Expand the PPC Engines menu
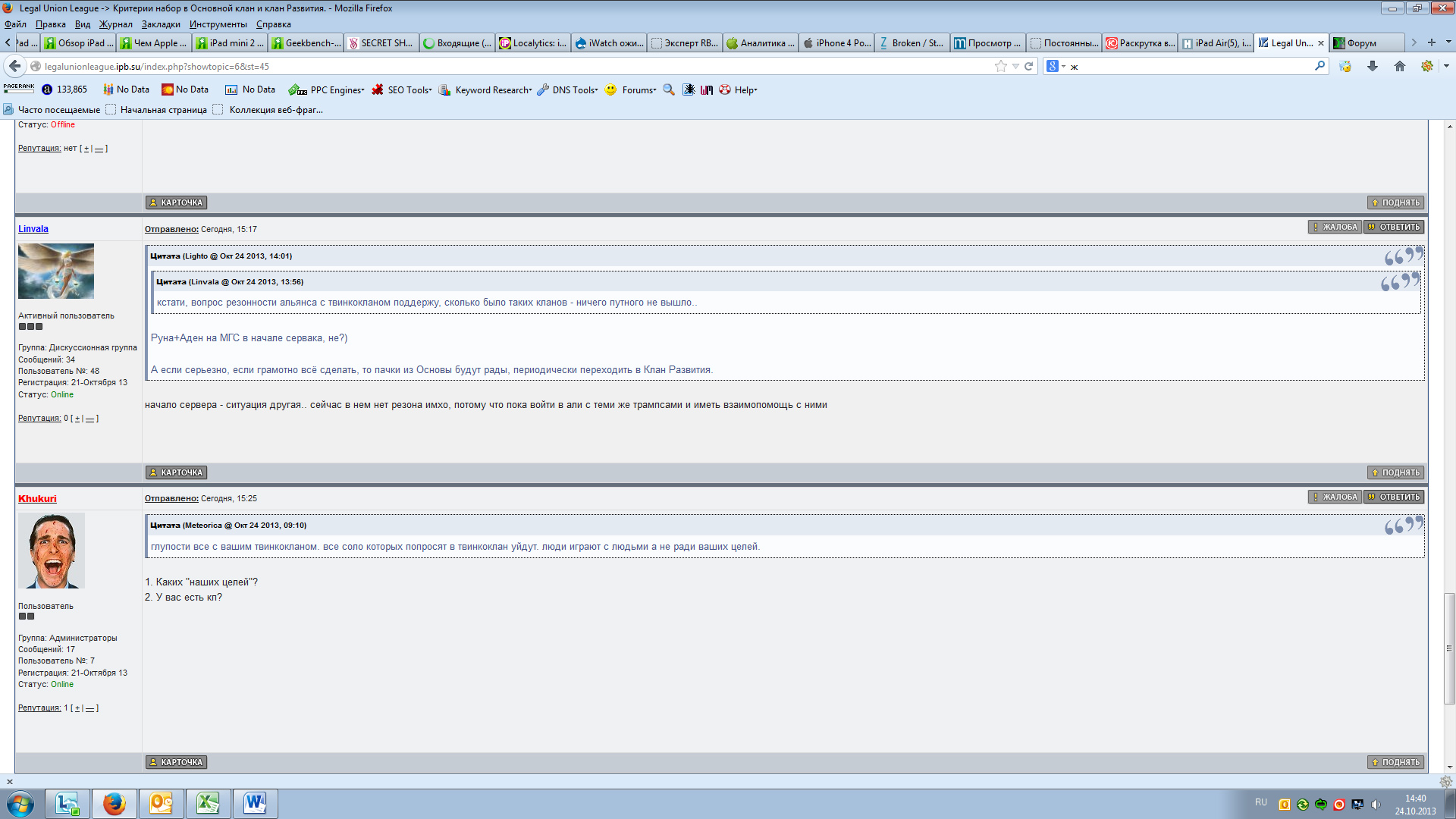Screen dimensions: 1456x819 [x=336, y=89]
